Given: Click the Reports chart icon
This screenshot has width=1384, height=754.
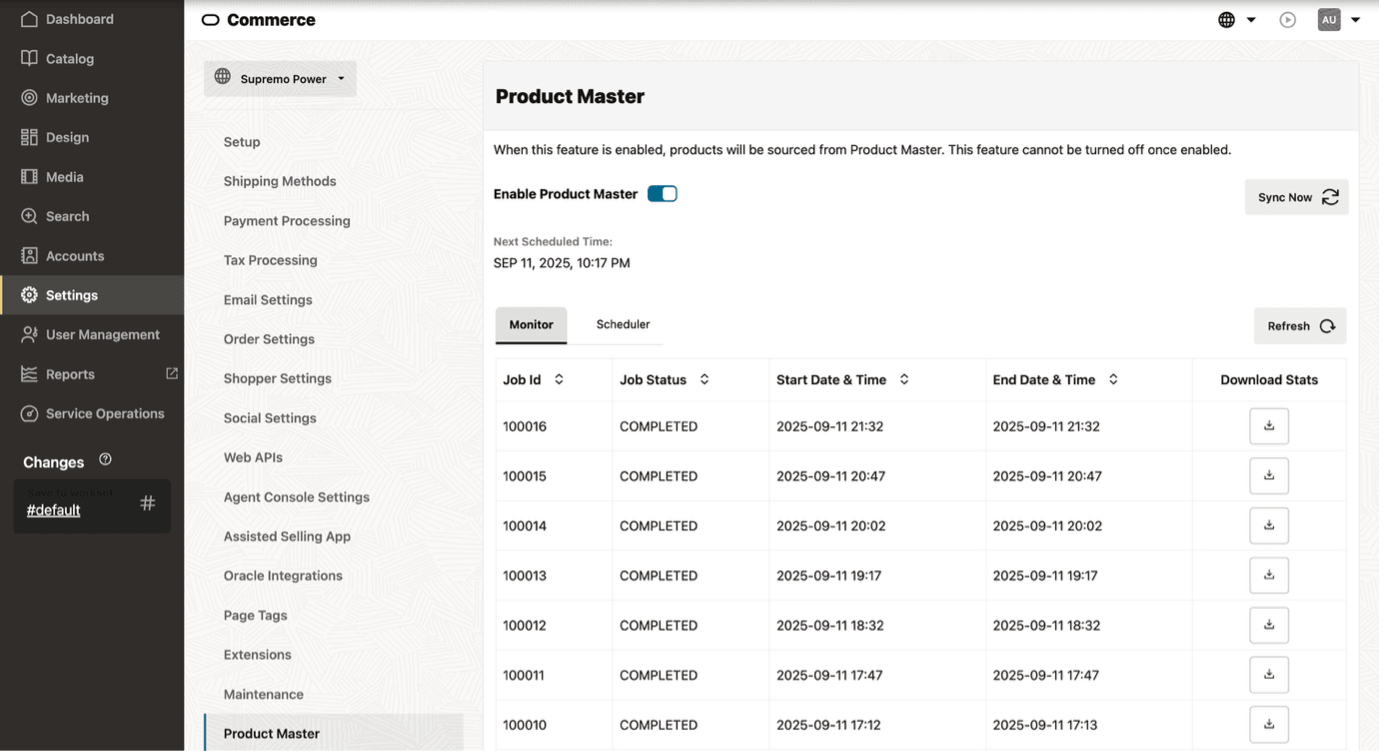Looking at the screenshot, I should click(x=30, y=374).
